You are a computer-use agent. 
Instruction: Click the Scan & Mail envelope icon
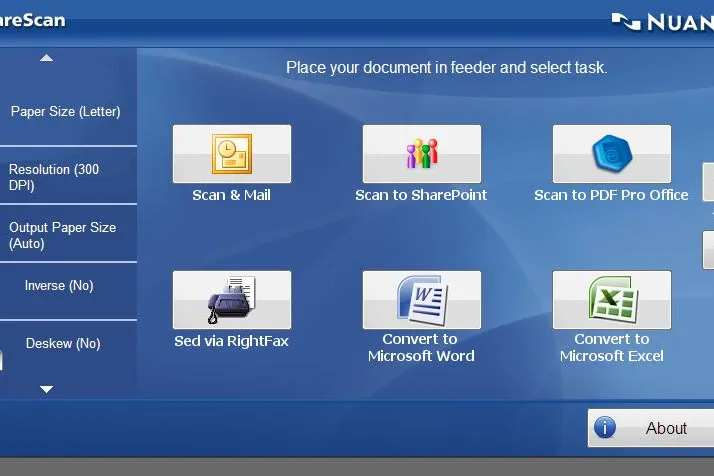click(232, 154)
